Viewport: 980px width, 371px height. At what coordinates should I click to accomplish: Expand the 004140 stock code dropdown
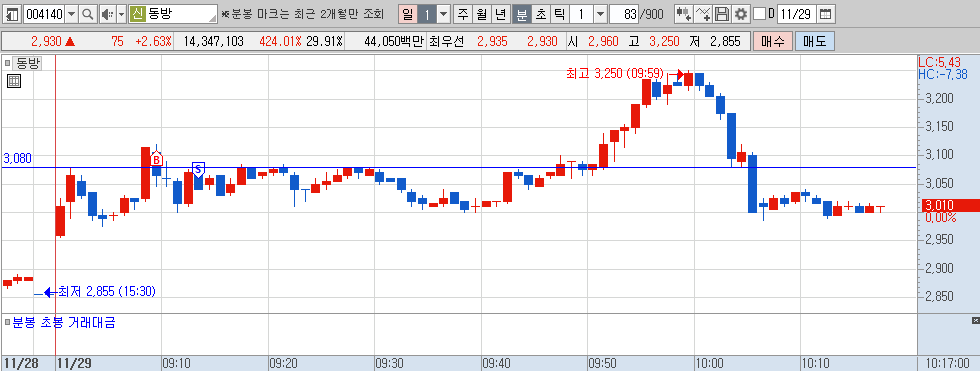click(x=71, y=14)
